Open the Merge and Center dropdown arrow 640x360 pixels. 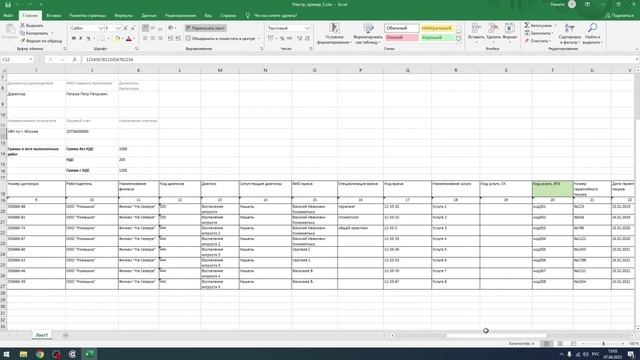(x=259, y=38)
